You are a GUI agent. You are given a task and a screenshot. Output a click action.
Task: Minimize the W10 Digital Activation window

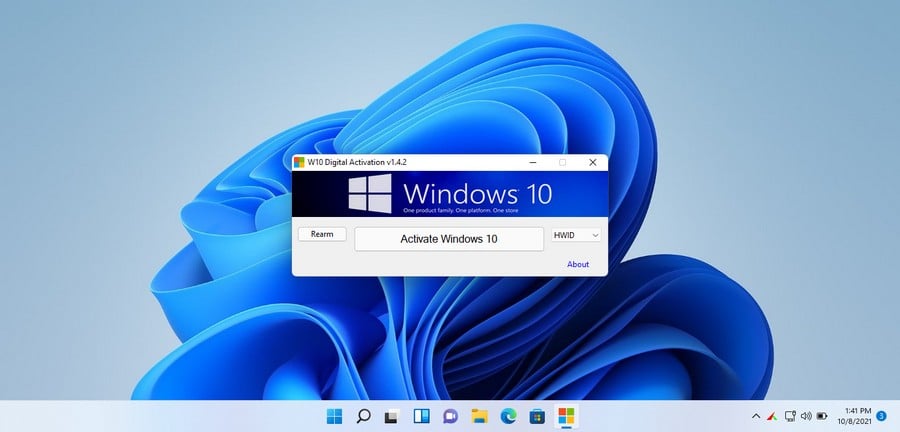(533, 162)
